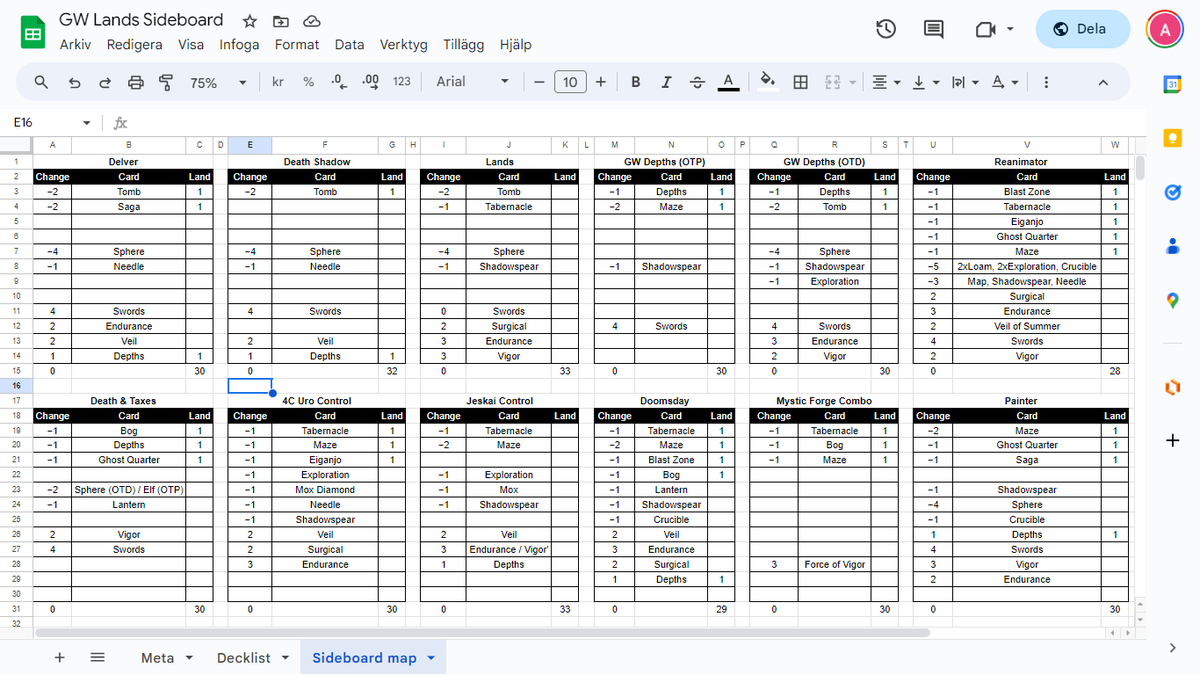Toggle italic formatting
This screenshot has width=1200, height=675.
666,82
